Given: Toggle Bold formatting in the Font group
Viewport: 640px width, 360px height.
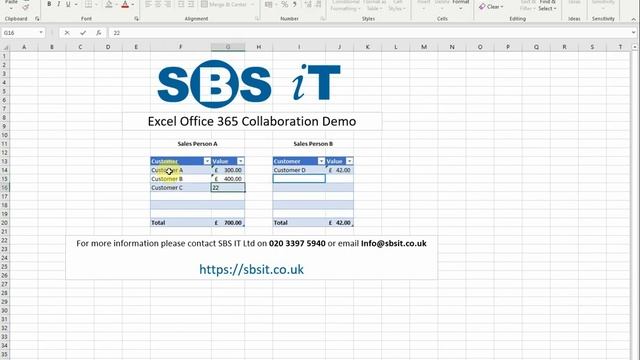Looking at the screenshot, I should (x=49, y=4).
